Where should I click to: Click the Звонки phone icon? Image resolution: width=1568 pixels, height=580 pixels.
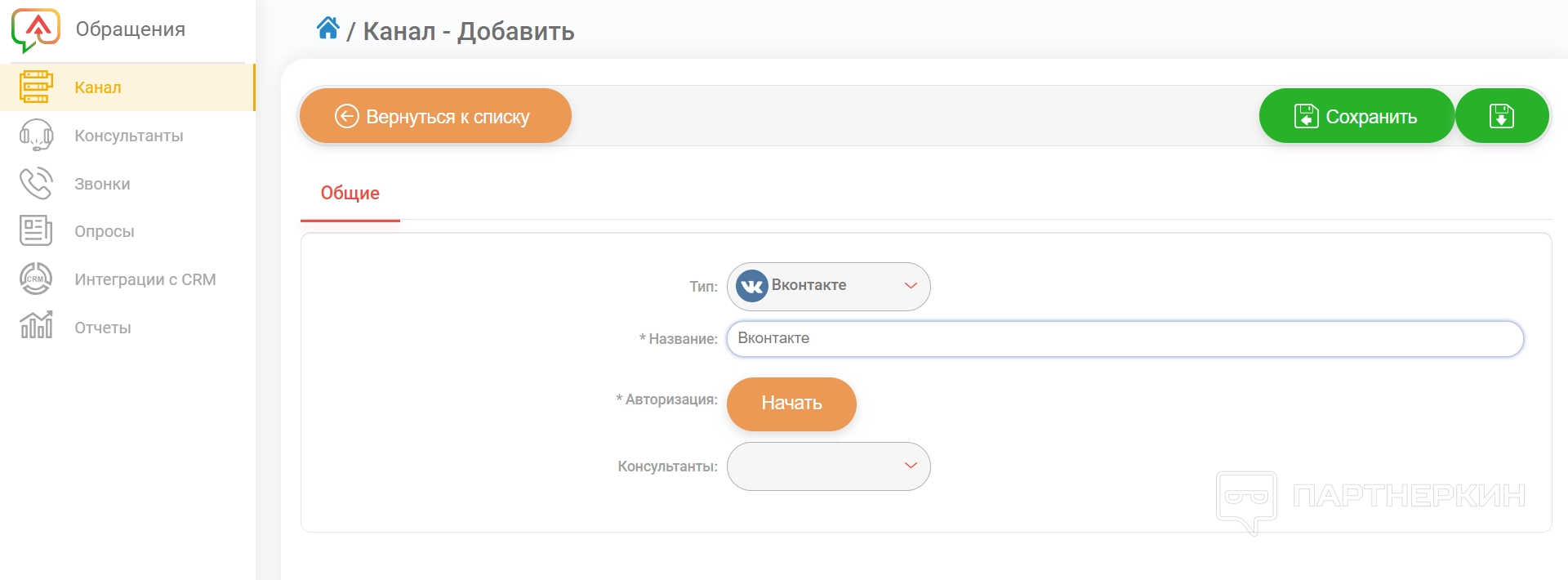coord(36,183)
